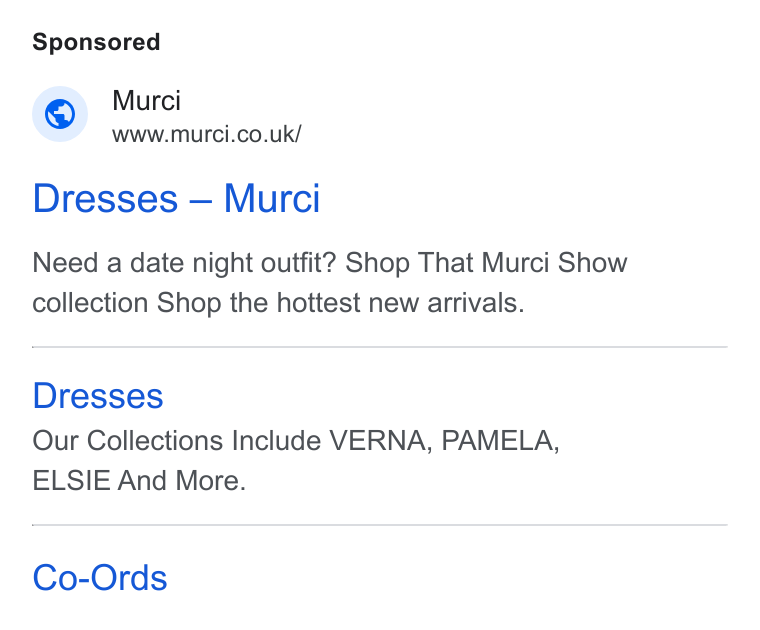Click the 'Need a date night outfit?' text

pyautogui.click(x=184, y=263)
